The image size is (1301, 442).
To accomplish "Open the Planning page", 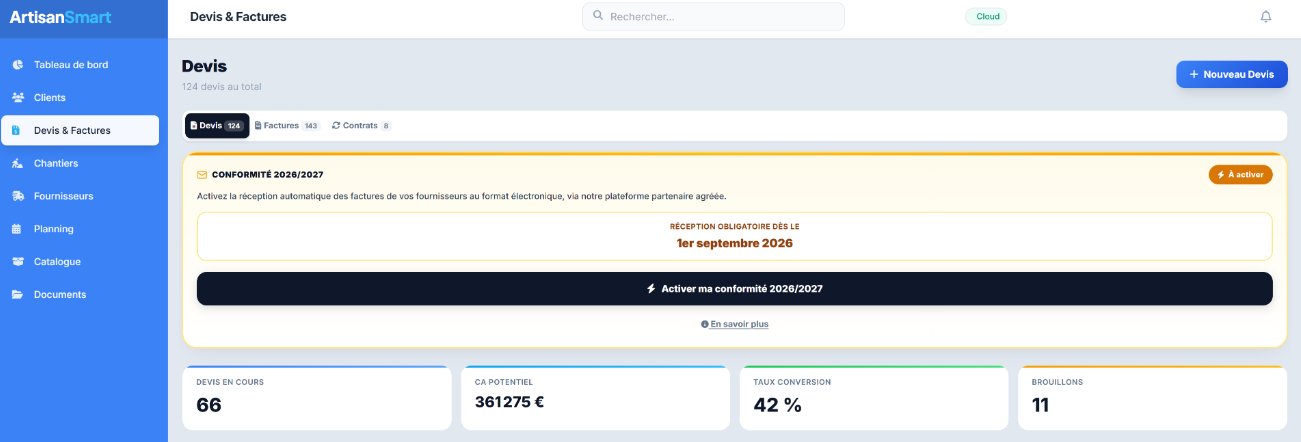I will coord(79,229).
